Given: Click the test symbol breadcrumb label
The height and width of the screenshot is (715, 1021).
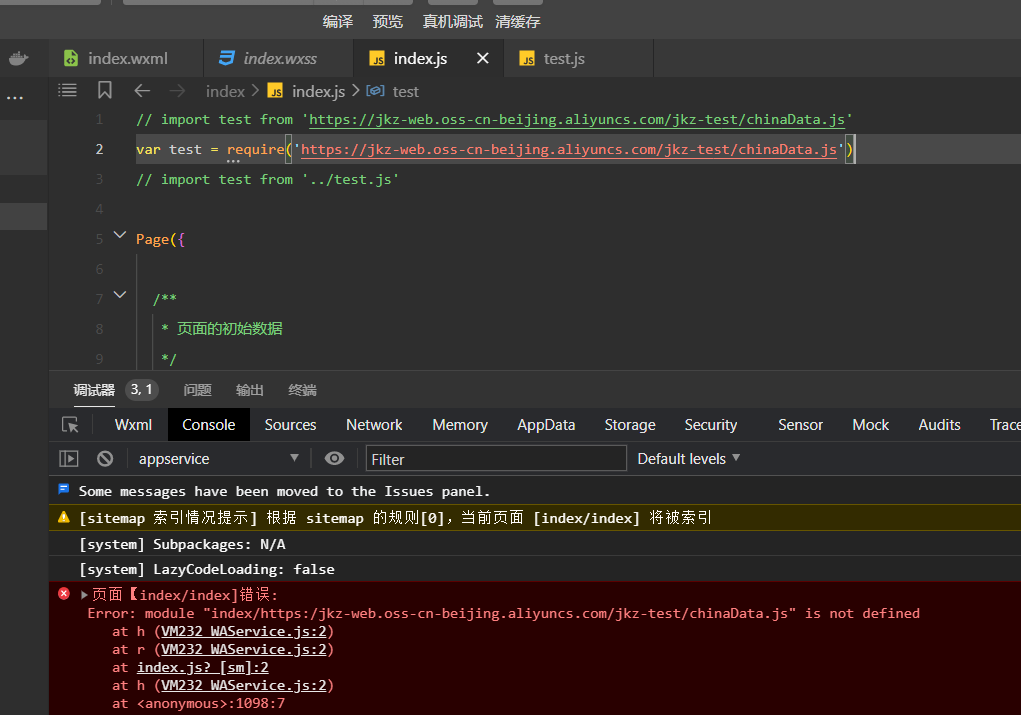Looking at the screenshot, I should (x=406, y=91).
